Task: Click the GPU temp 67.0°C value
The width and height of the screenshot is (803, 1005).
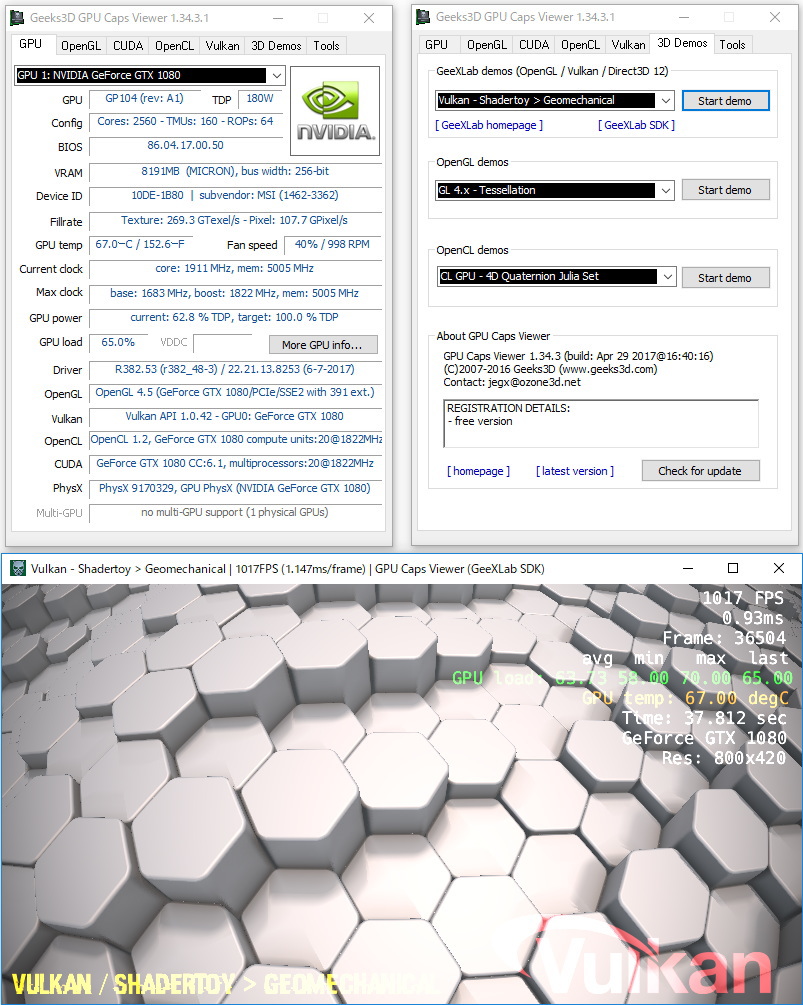Action: coord(141,245)
